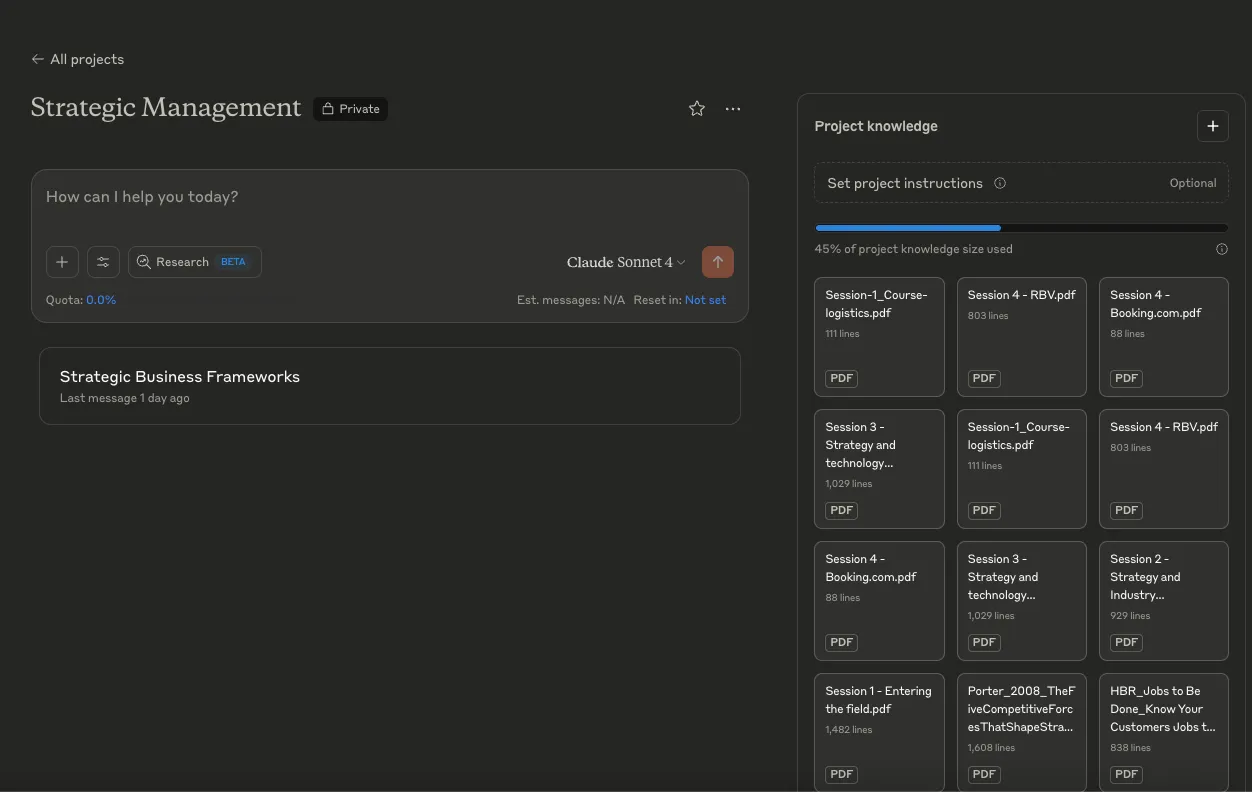
Task: Click the attachment plus button in chat box
Action: point(62,262)
